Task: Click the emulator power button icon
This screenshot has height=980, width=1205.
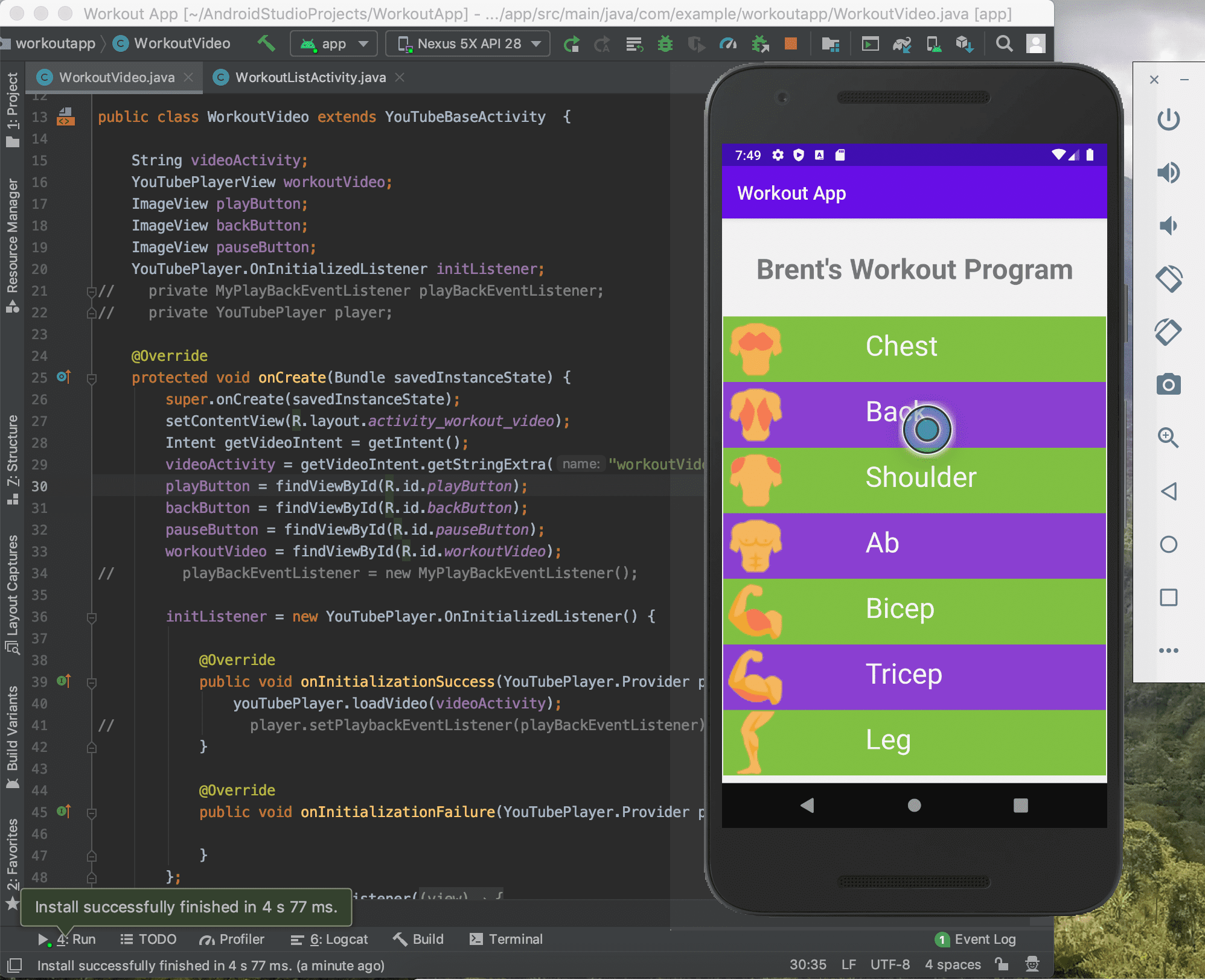Action: (1169, 119)
